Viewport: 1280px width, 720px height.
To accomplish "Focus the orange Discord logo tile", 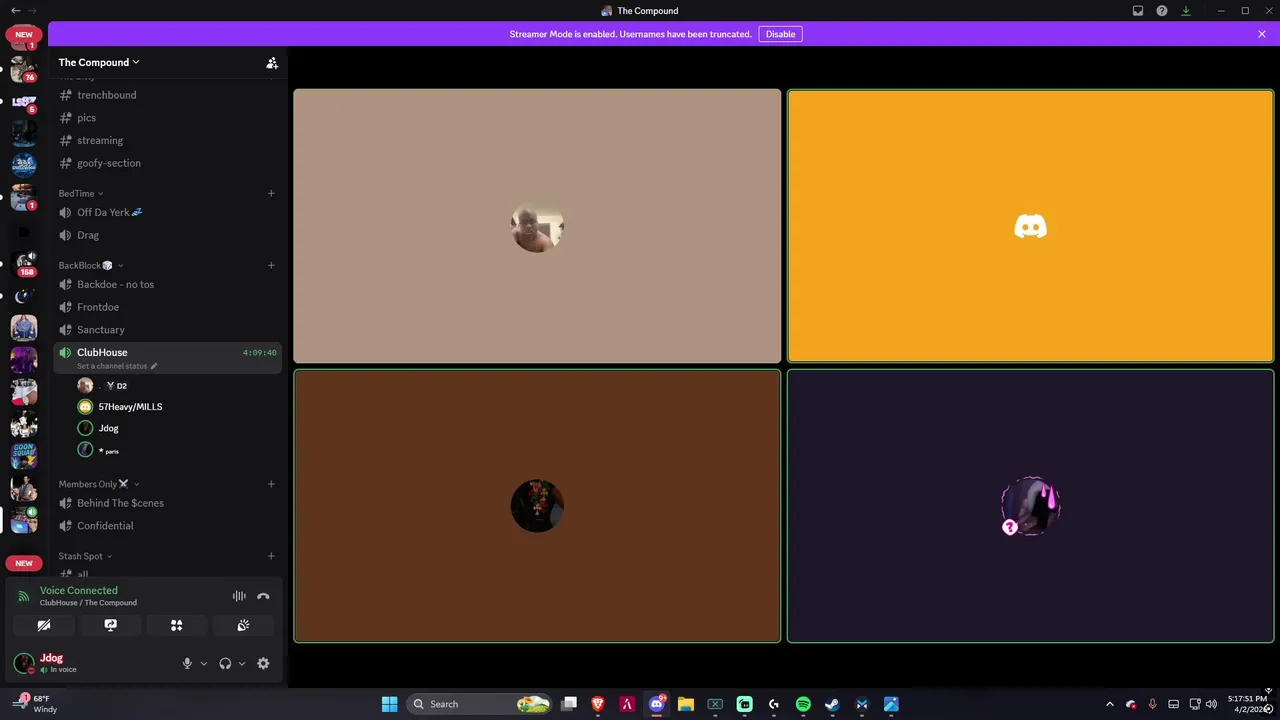I will tap(1030, 226).
